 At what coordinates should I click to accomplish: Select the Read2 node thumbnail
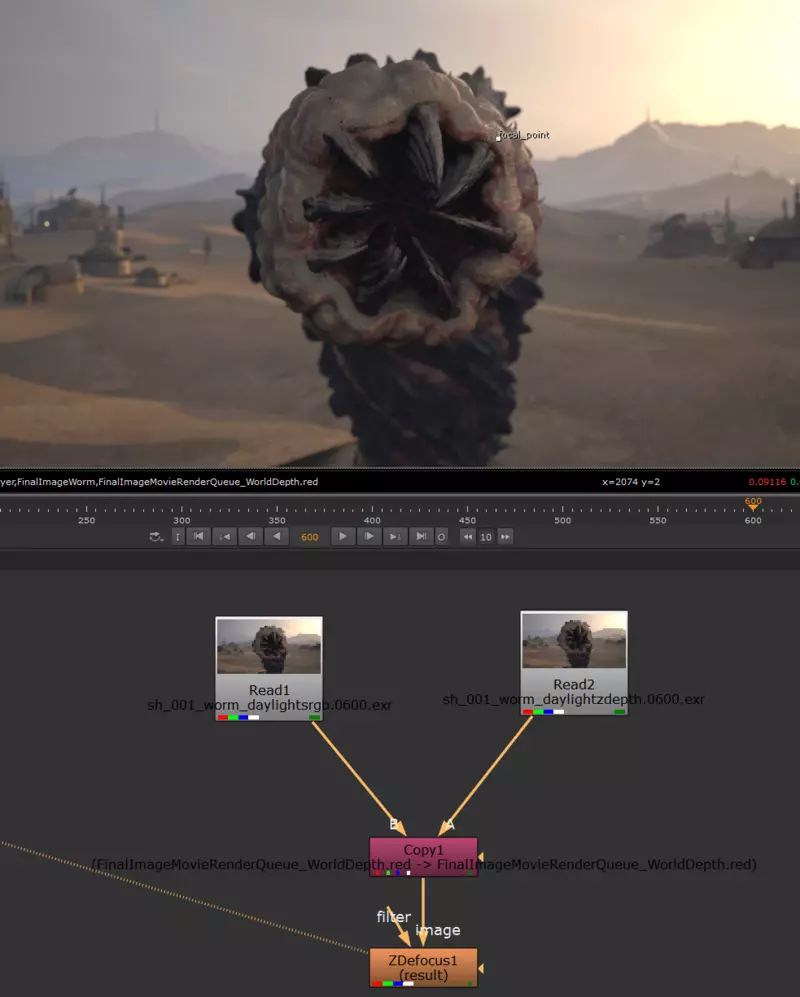coord(574,641)
